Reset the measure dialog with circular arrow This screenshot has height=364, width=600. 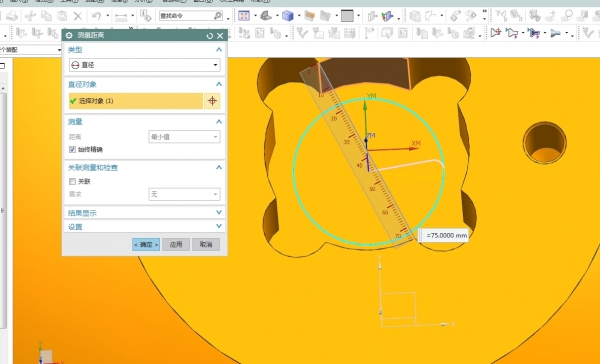click(209, 36)
